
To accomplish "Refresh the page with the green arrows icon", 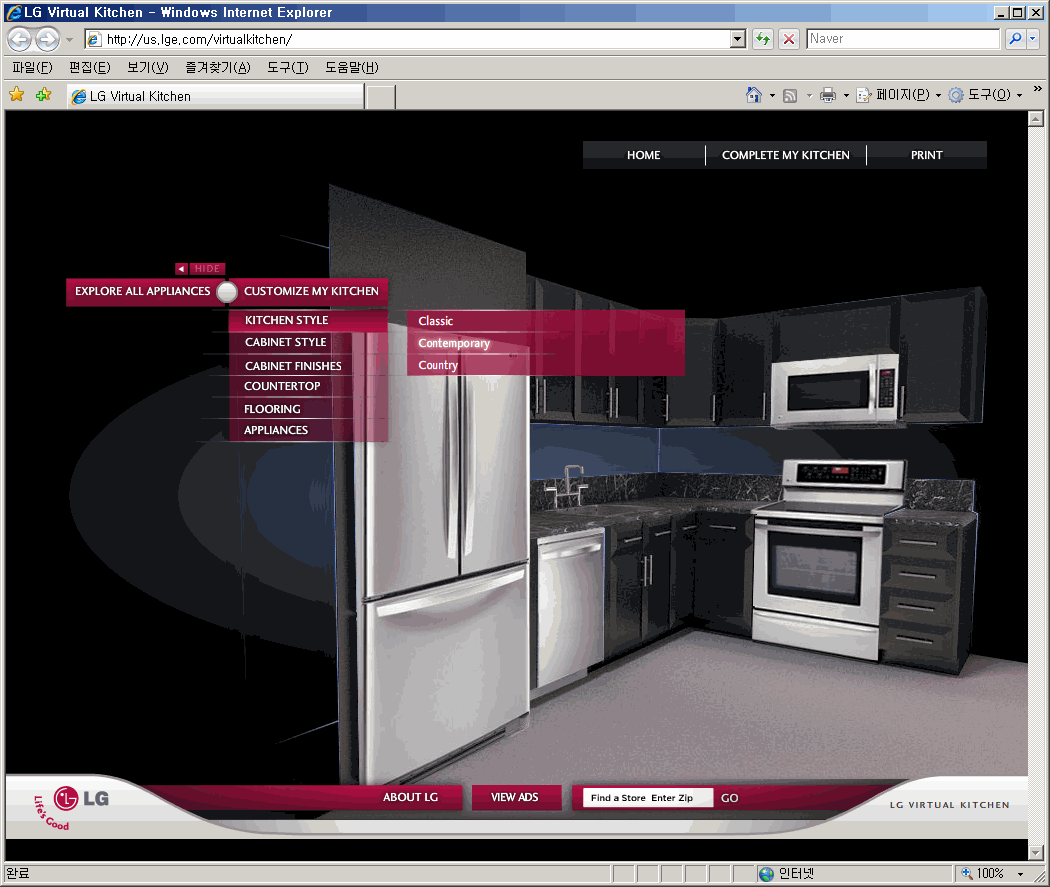I will click(x=763, y=39).
